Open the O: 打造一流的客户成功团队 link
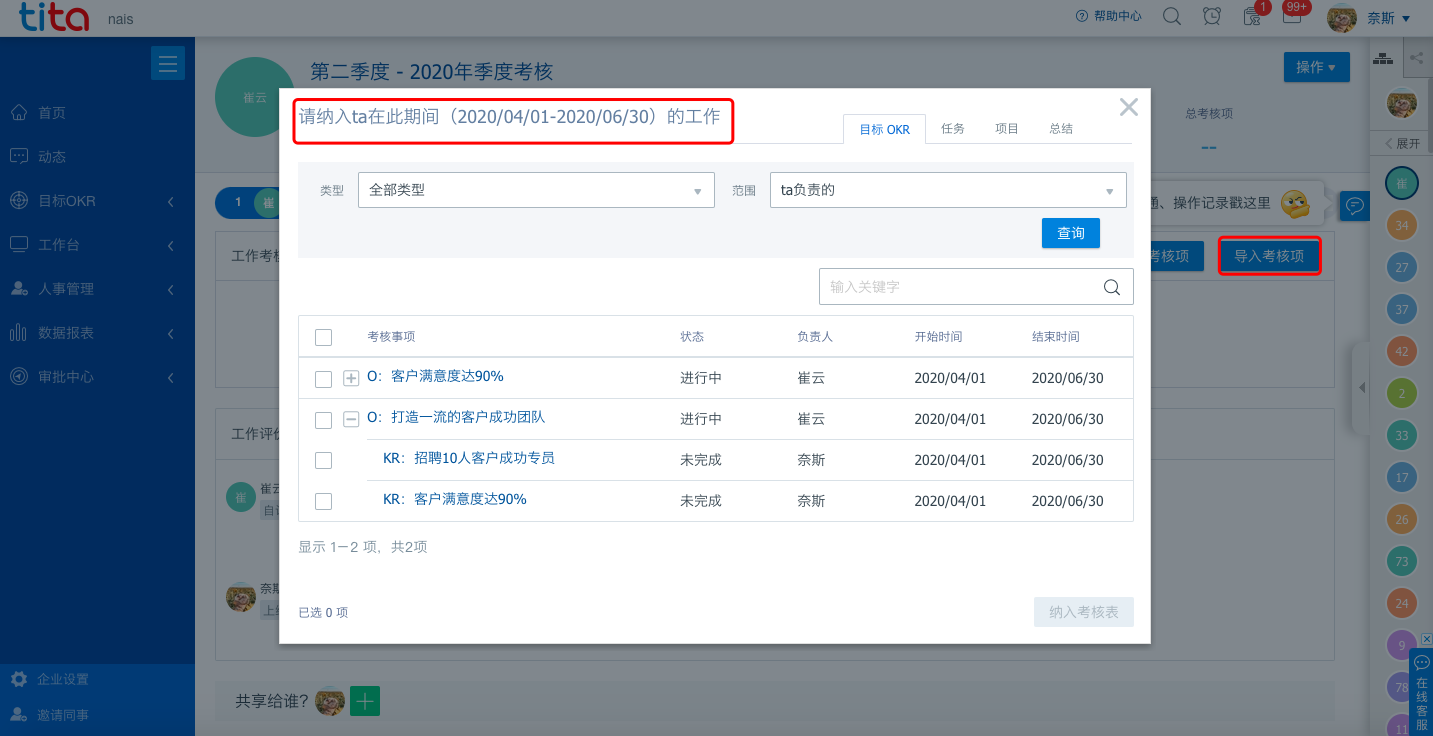This screenshot has width=1433, height=736. click(x=456, y=417)
